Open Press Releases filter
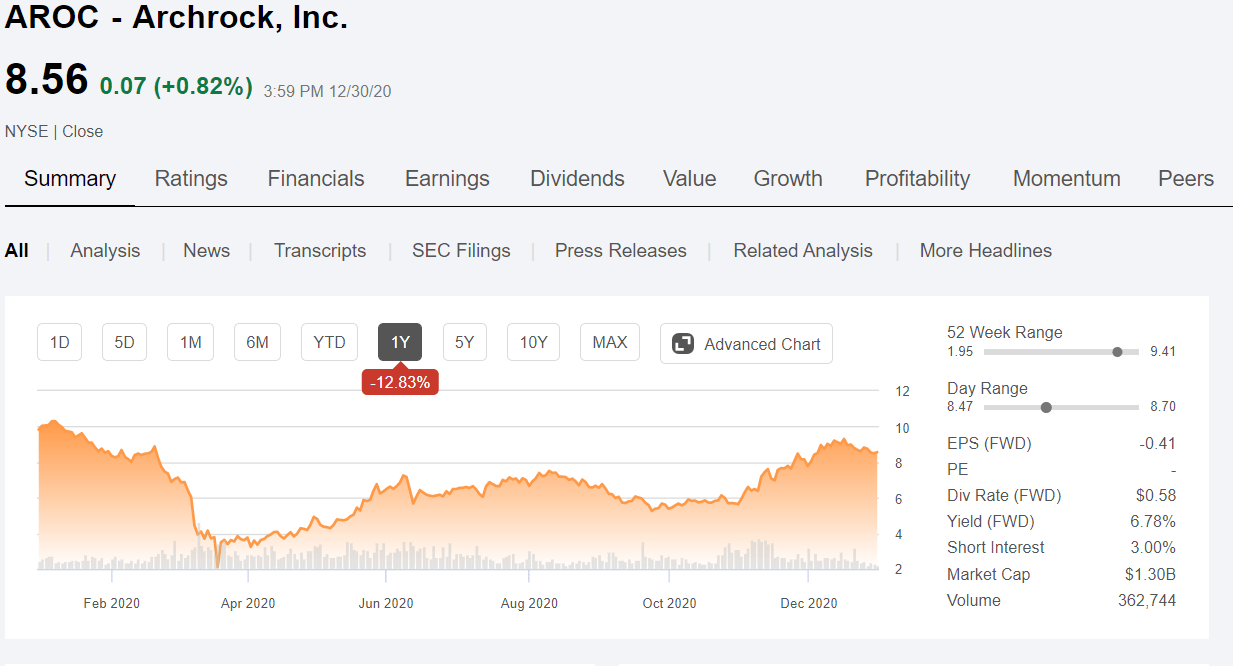The image size is (1233, 666). 621,251
